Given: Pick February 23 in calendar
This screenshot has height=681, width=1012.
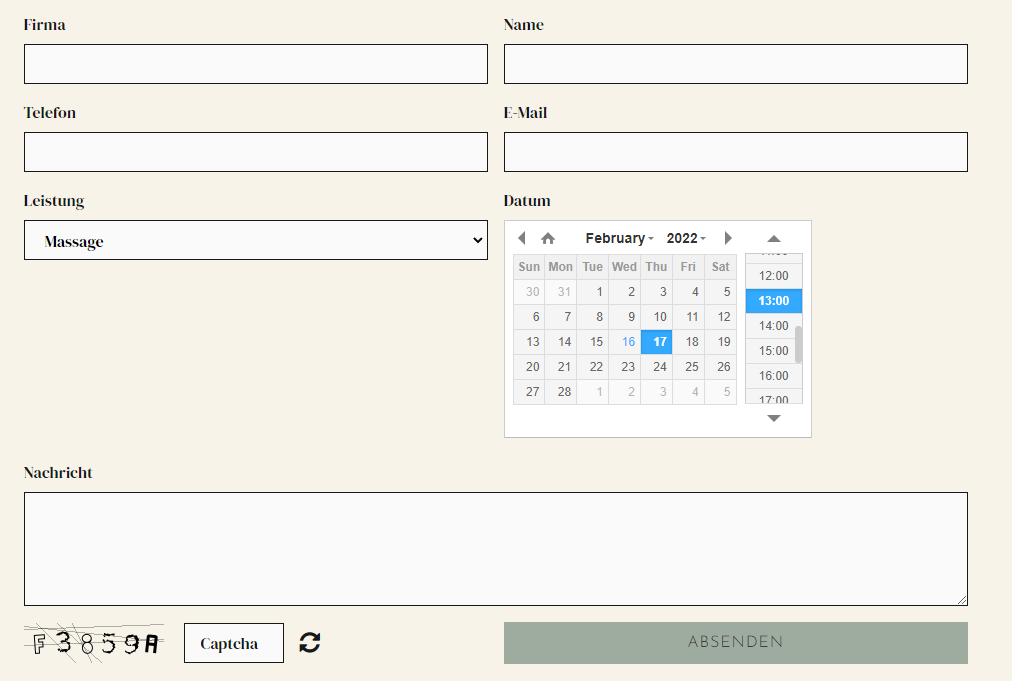Looking at the screenshot, I should [x=625, y=367].
